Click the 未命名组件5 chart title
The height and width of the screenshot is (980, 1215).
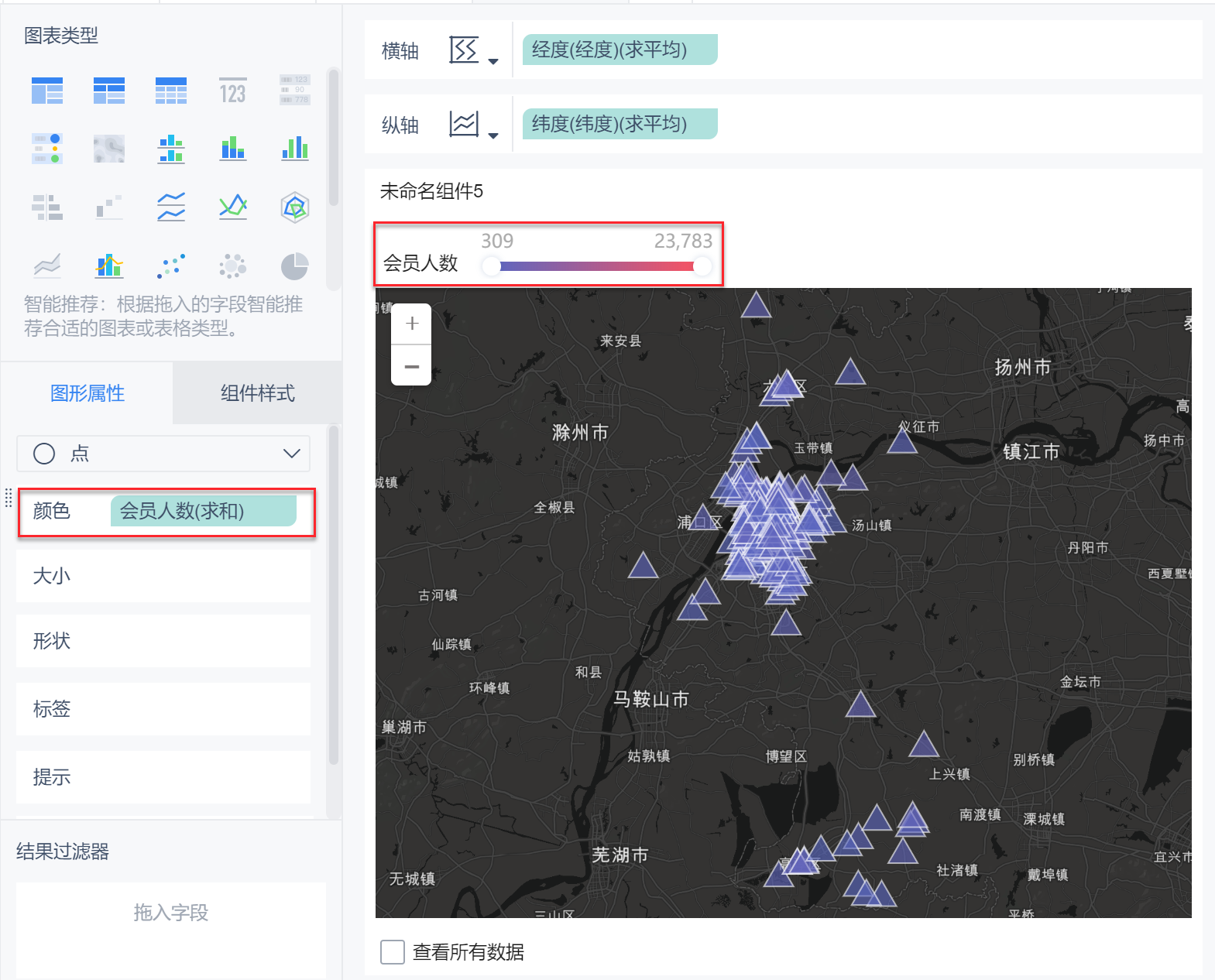431,191
